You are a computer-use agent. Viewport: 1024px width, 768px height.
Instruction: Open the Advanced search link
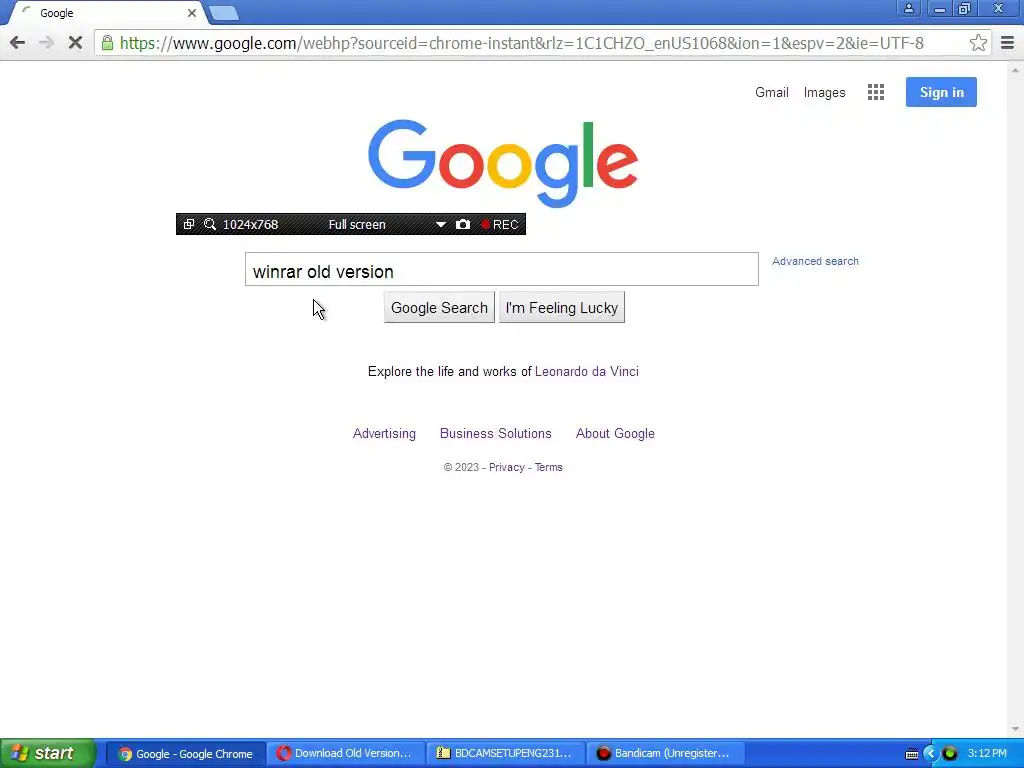[815, 261]
